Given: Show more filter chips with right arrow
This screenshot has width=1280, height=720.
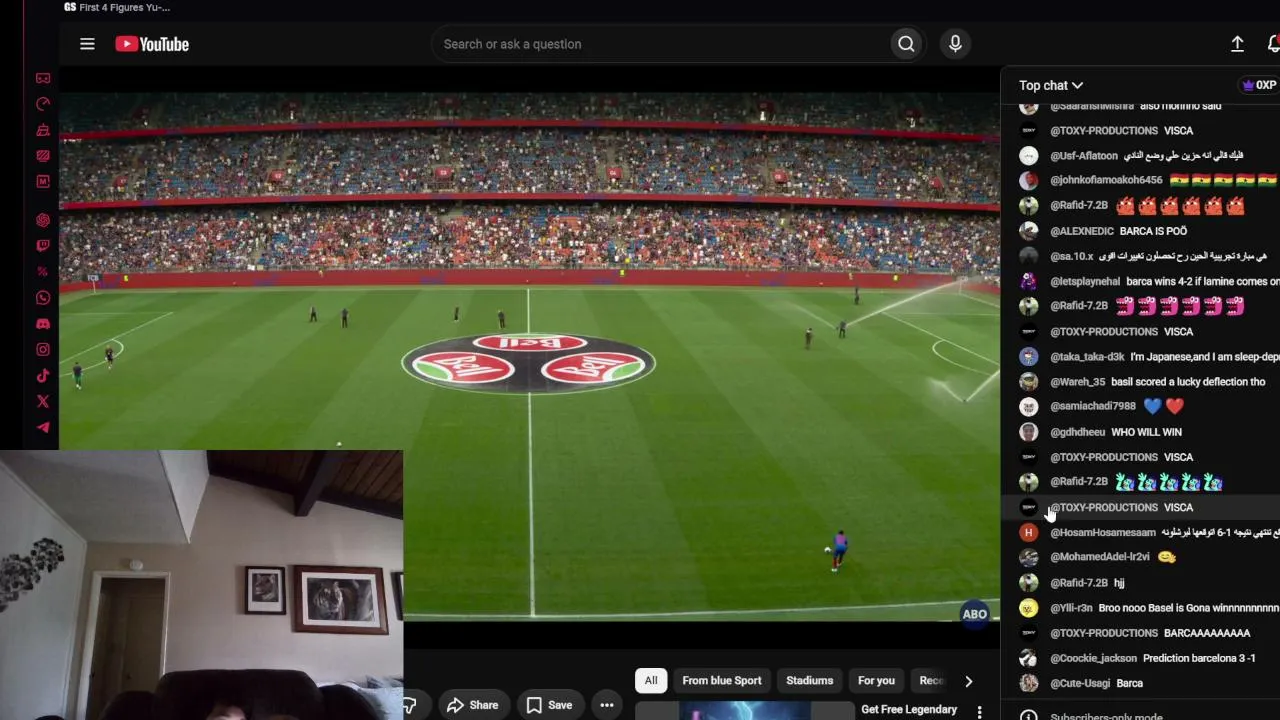Looking at the screenshot, I should [x=968, y=681].
